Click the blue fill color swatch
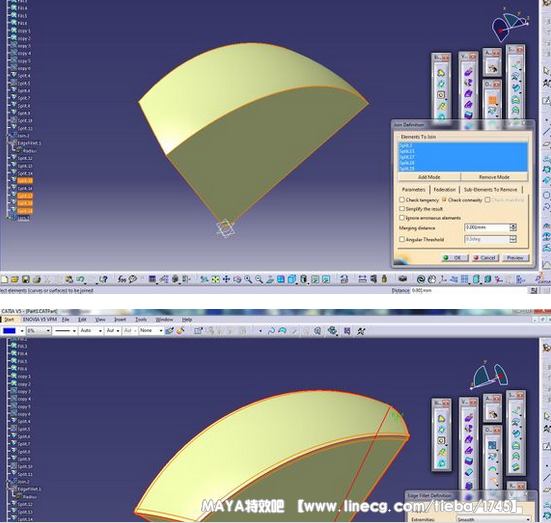 pyautogui.click(x=9, y=331)
